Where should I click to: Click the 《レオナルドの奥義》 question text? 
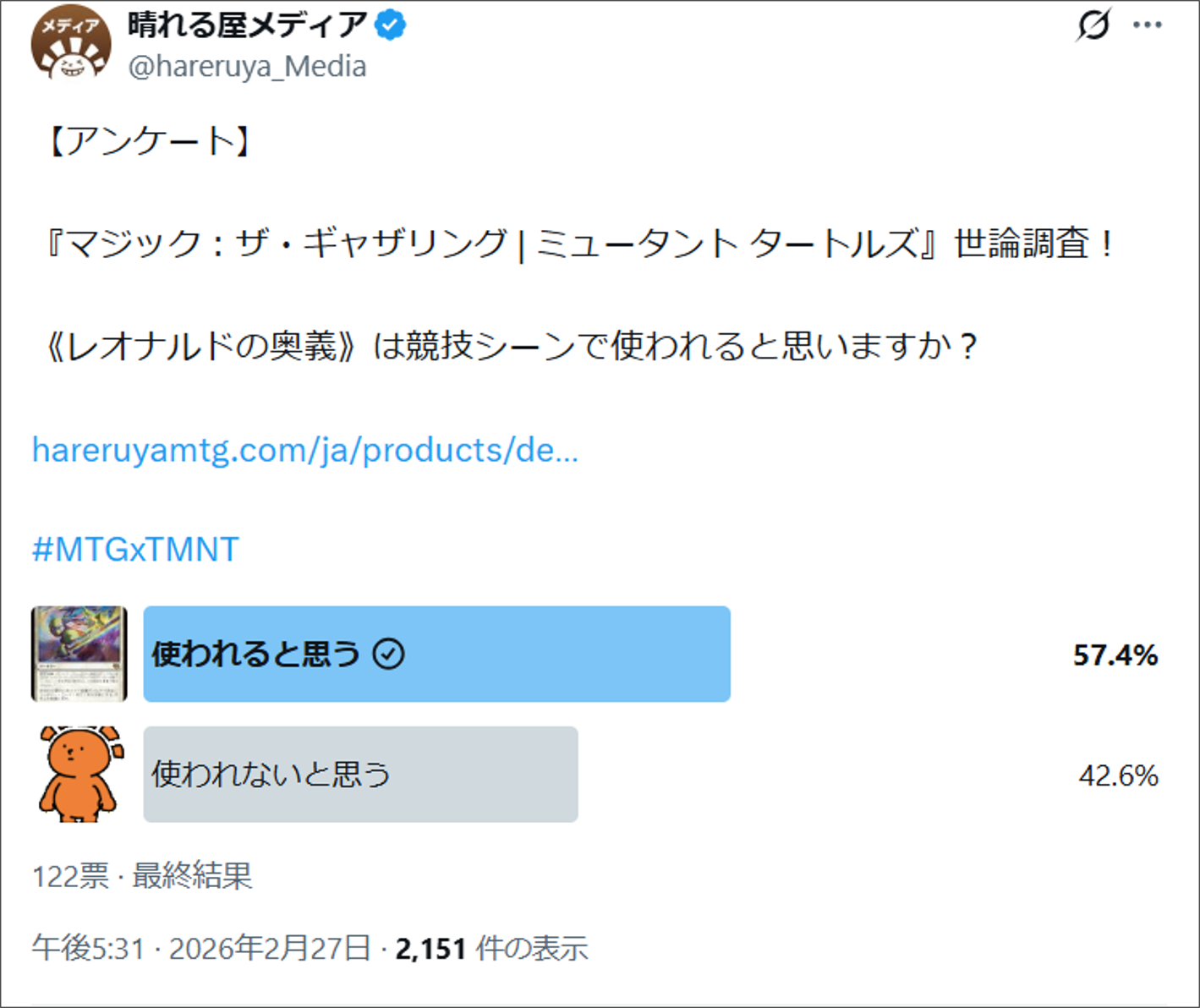click(x=203, y=347)
